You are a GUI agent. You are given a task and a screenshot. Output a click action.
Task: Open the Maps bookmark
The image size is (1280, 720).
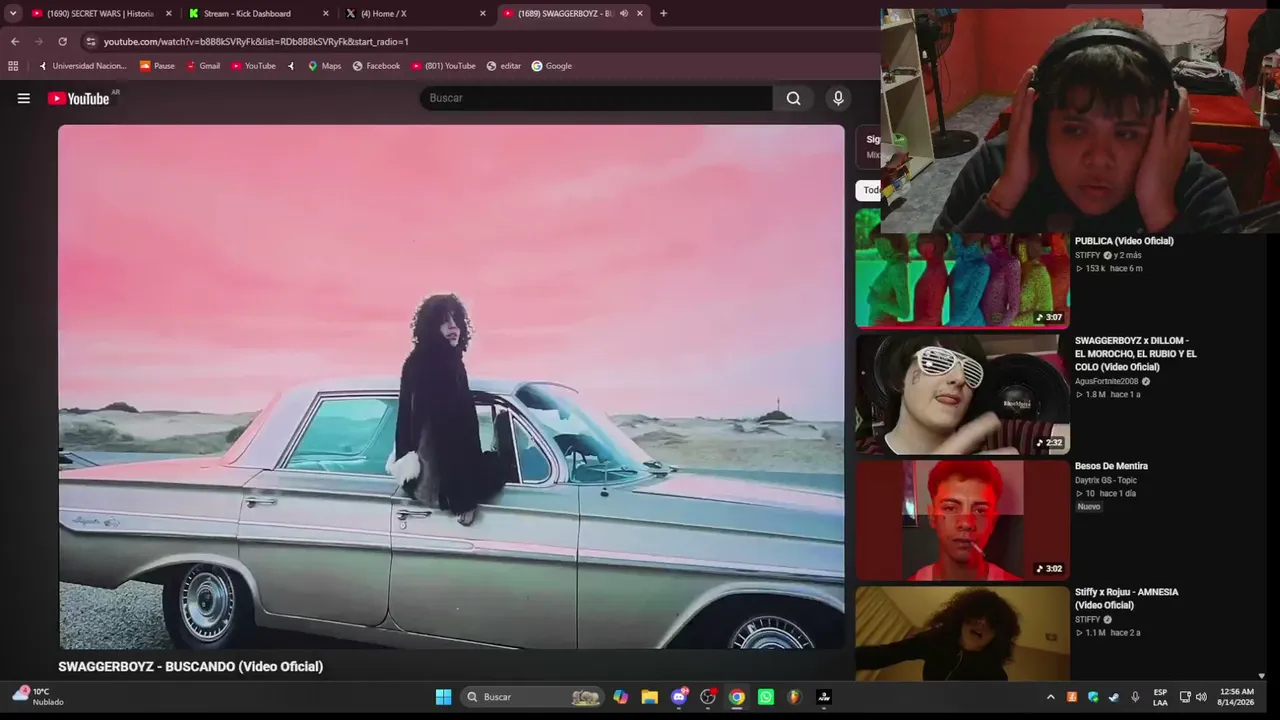coord(324,66)
